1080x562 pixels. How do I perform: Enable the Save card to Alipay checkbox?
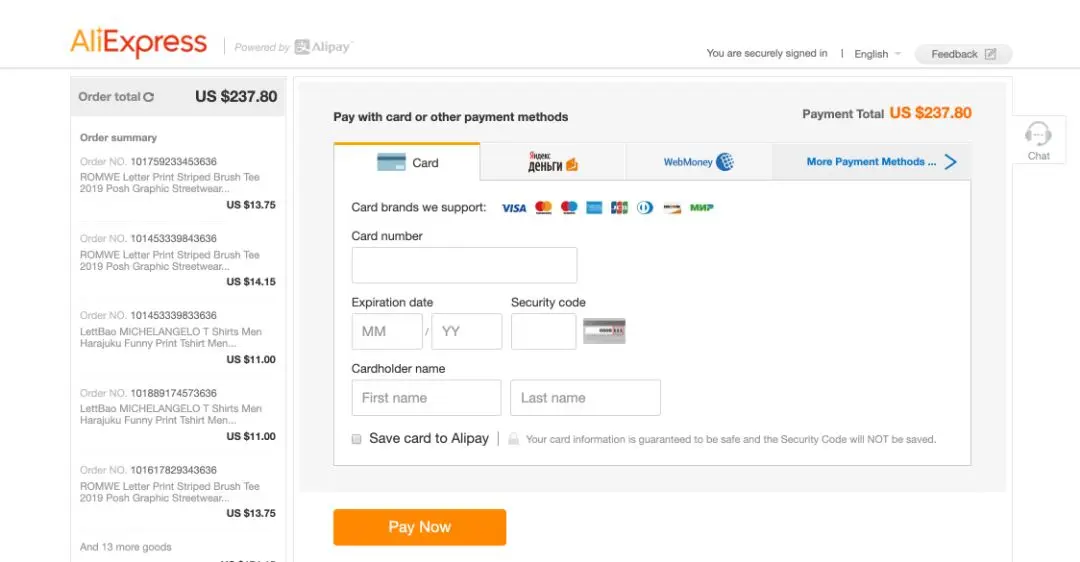coord(356,439)
